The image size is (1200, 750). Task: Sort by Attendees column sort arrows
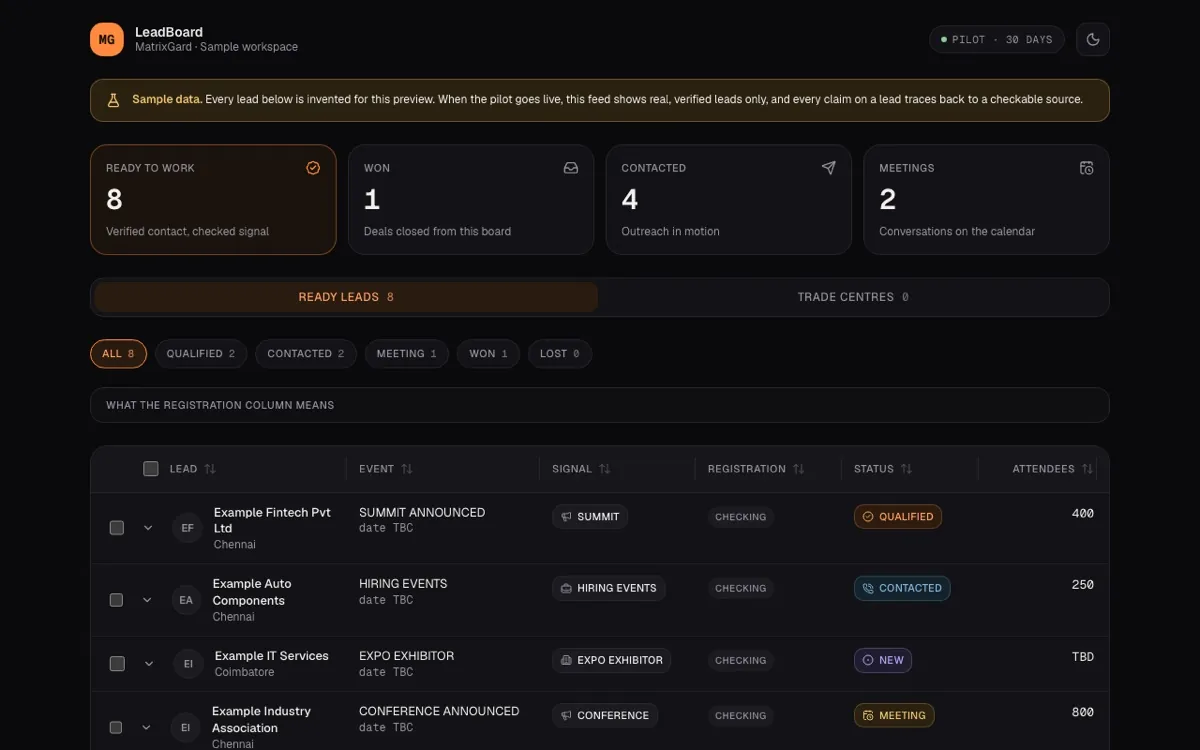[x=1087, y=469]
